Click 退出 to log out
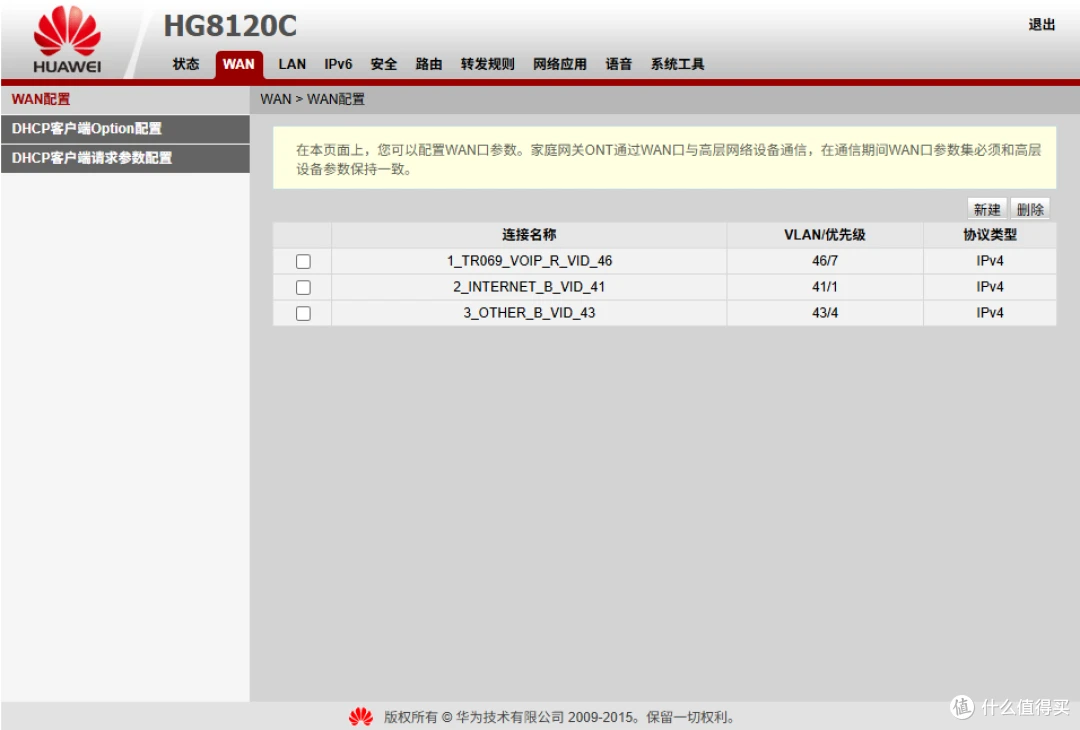Image resolution: width=1080 pixels, height=730 pixels. 1041,25
